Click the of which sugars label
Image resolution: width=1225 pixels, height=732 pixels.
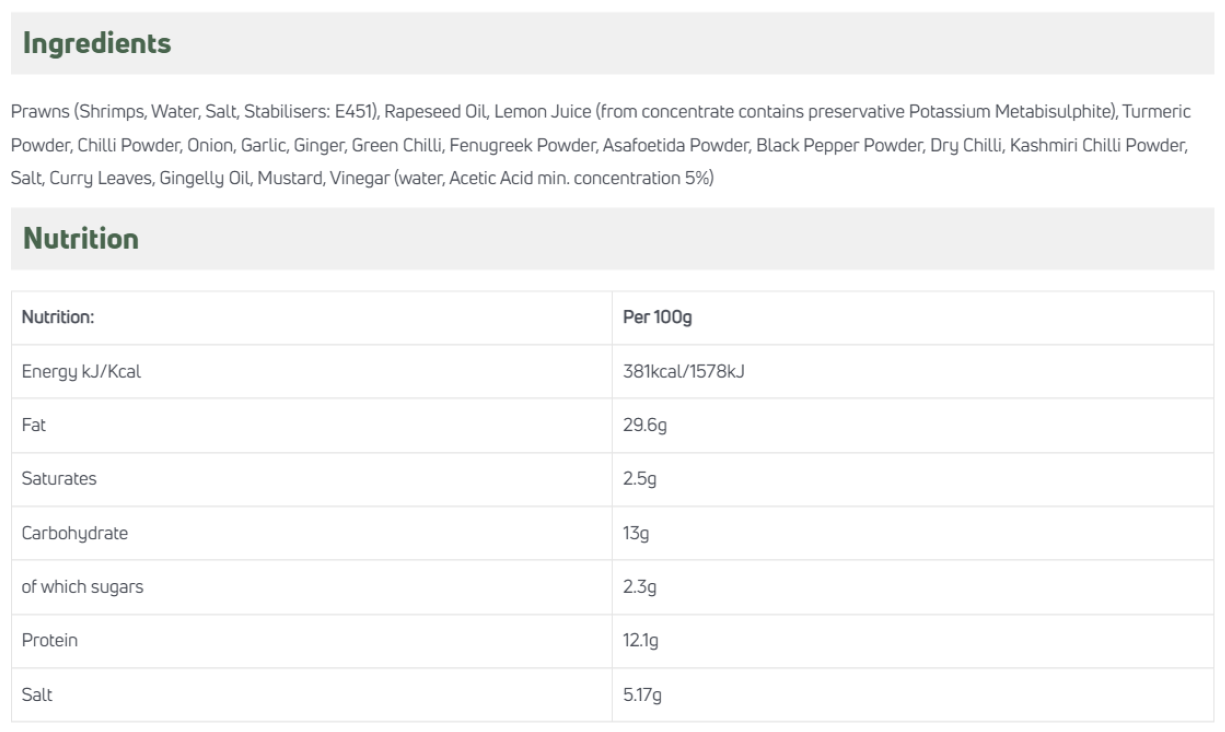coord(82,587)
